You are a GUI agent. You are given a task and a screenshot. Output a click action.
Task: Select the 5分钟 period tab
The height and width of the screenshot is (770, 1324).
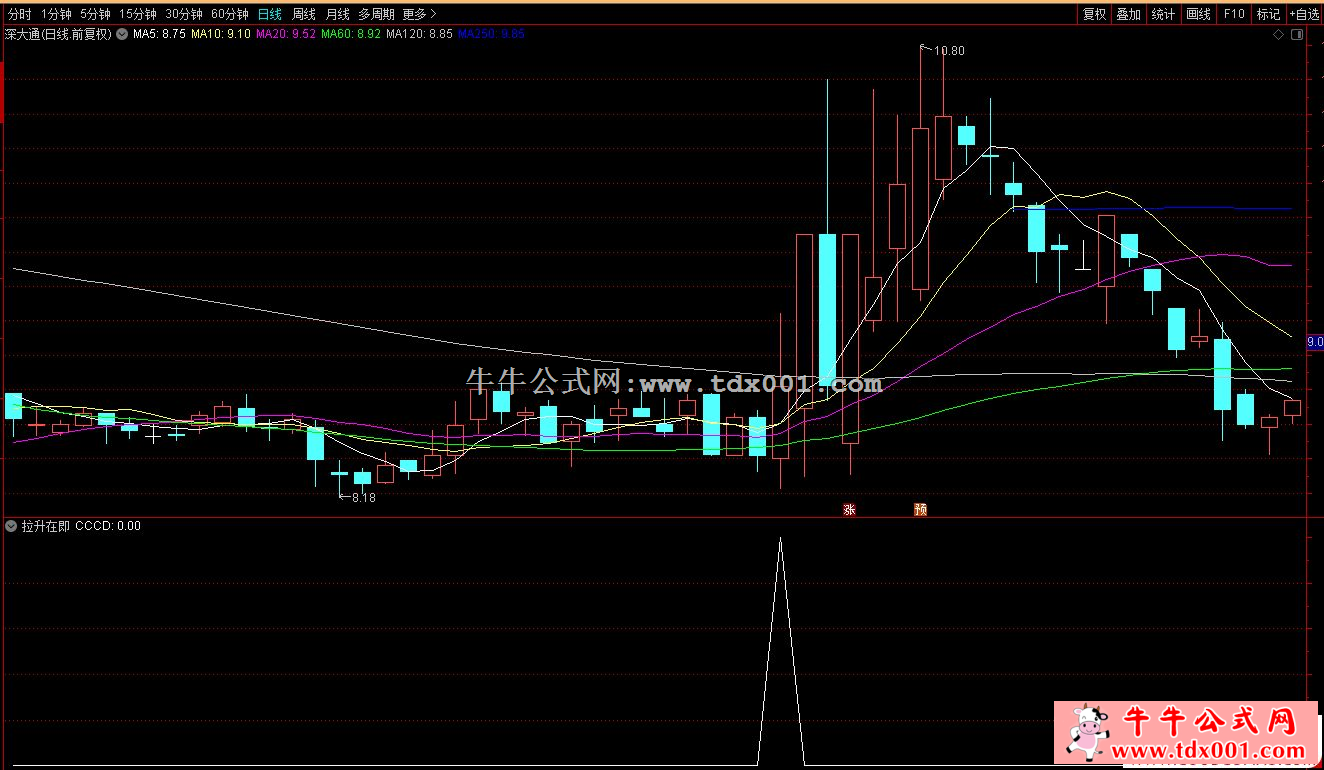point(94,15)
